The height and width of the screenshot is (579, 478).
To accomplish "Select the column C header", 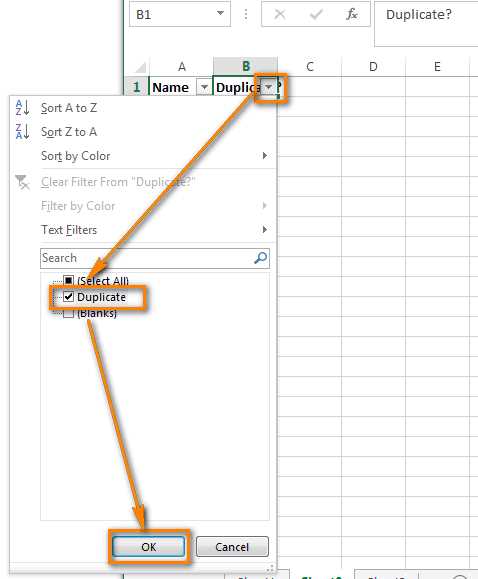I will [310, 67].
